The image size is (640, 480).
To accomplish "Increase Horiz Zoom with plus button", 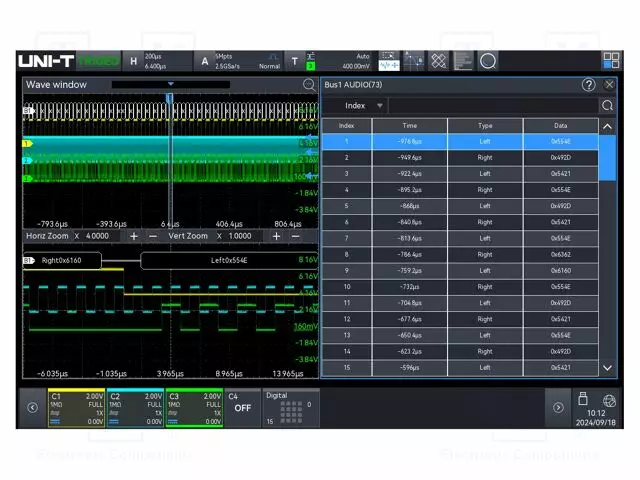I will coord(134,236).
